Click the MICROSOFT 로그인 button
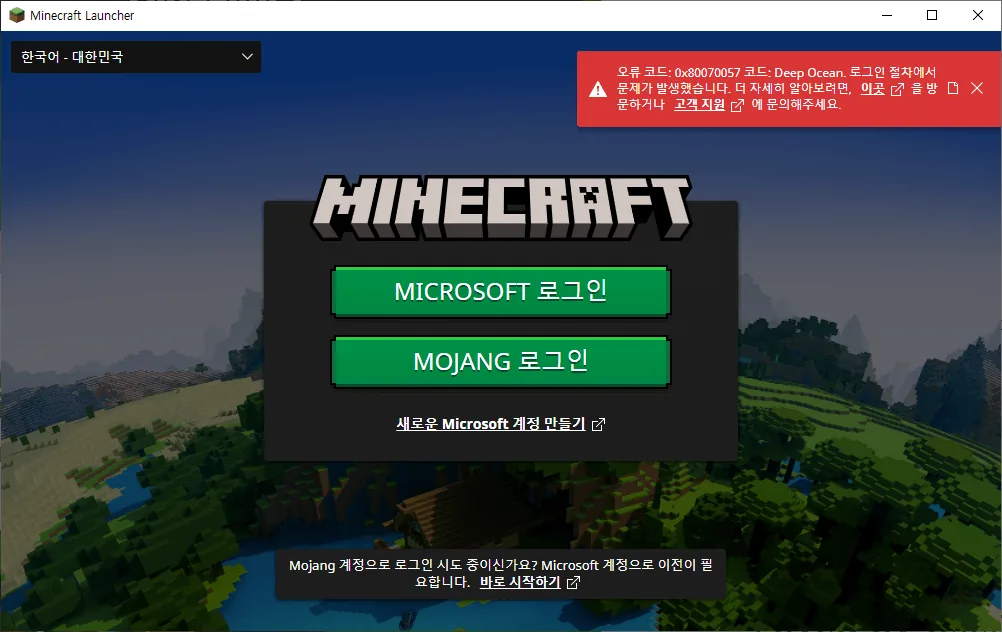 tap(500, 292)
